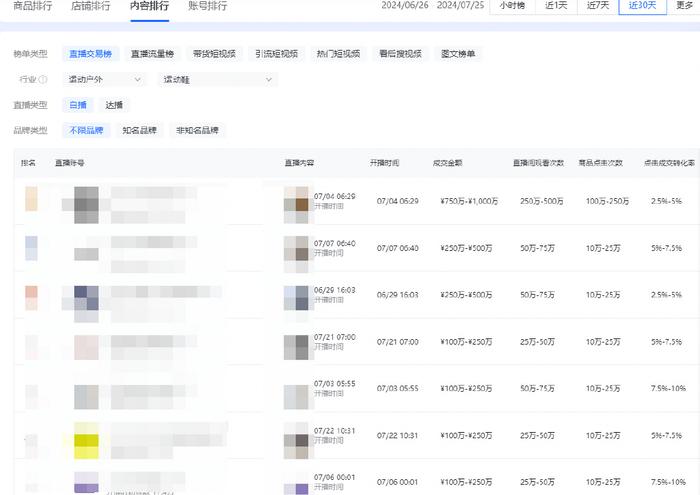
Task: Open the 更多 time range options
Action: pyautogui.click(x=685, y=6)
